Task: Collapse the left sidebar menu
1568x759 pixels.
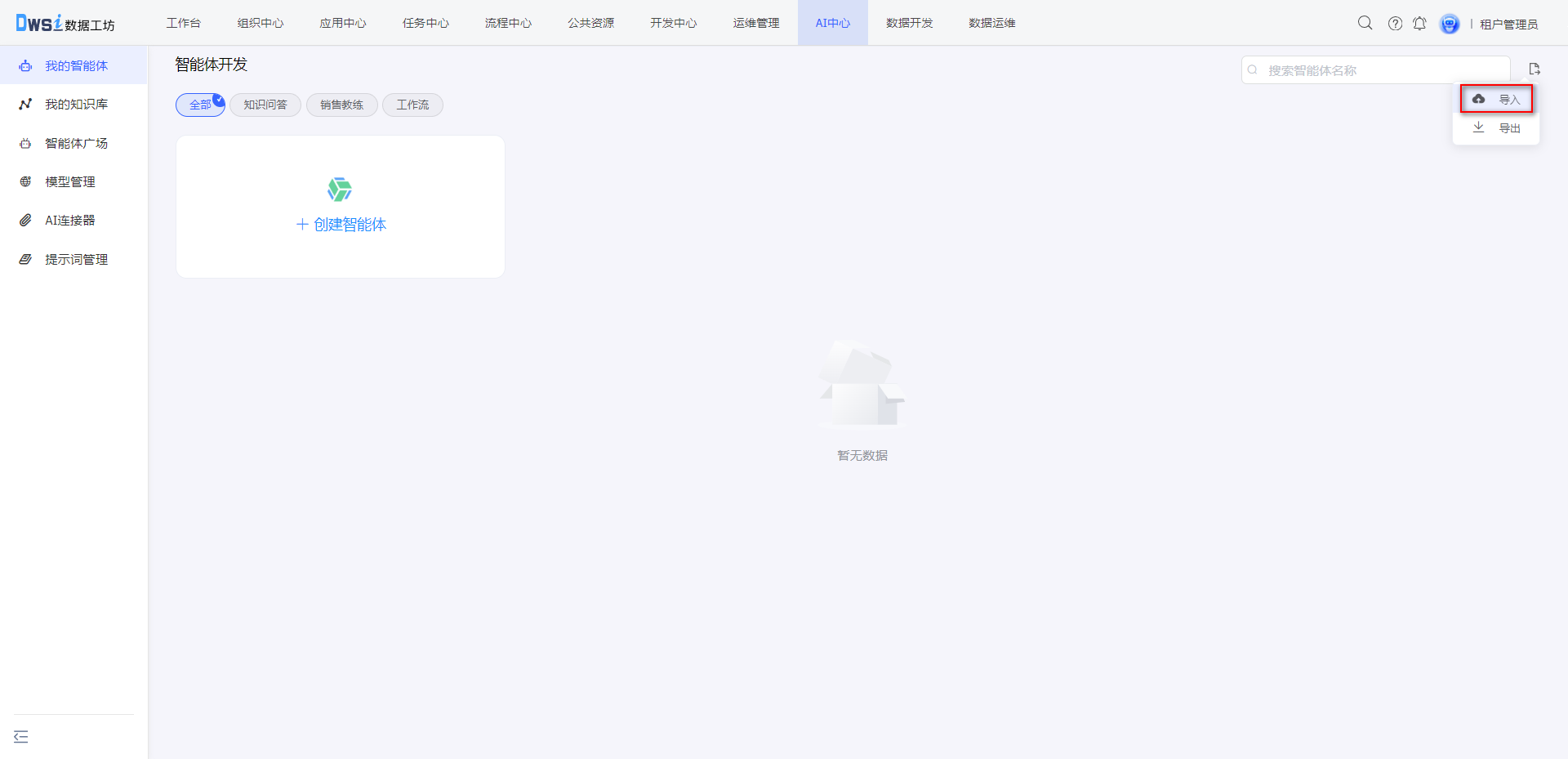Action: tap(21, 736)
